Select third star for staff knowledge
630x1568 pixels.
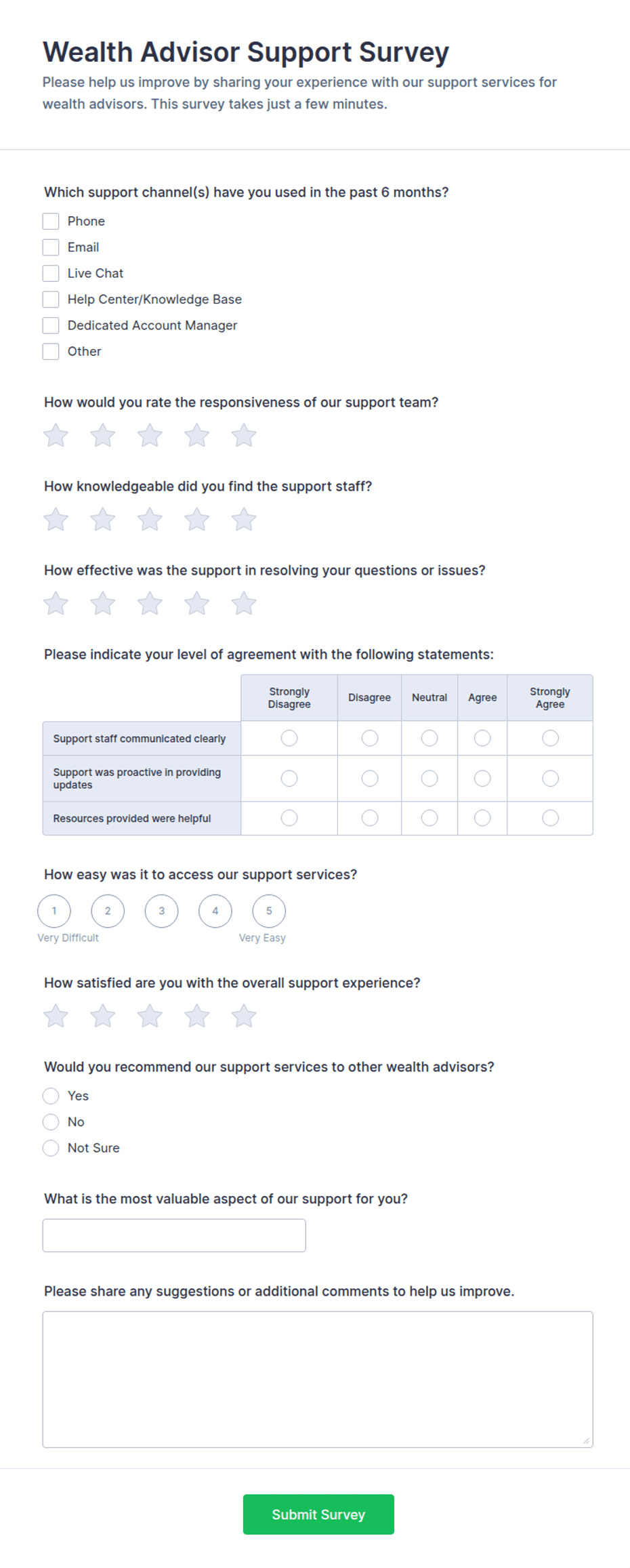click(x=150, y=520)
